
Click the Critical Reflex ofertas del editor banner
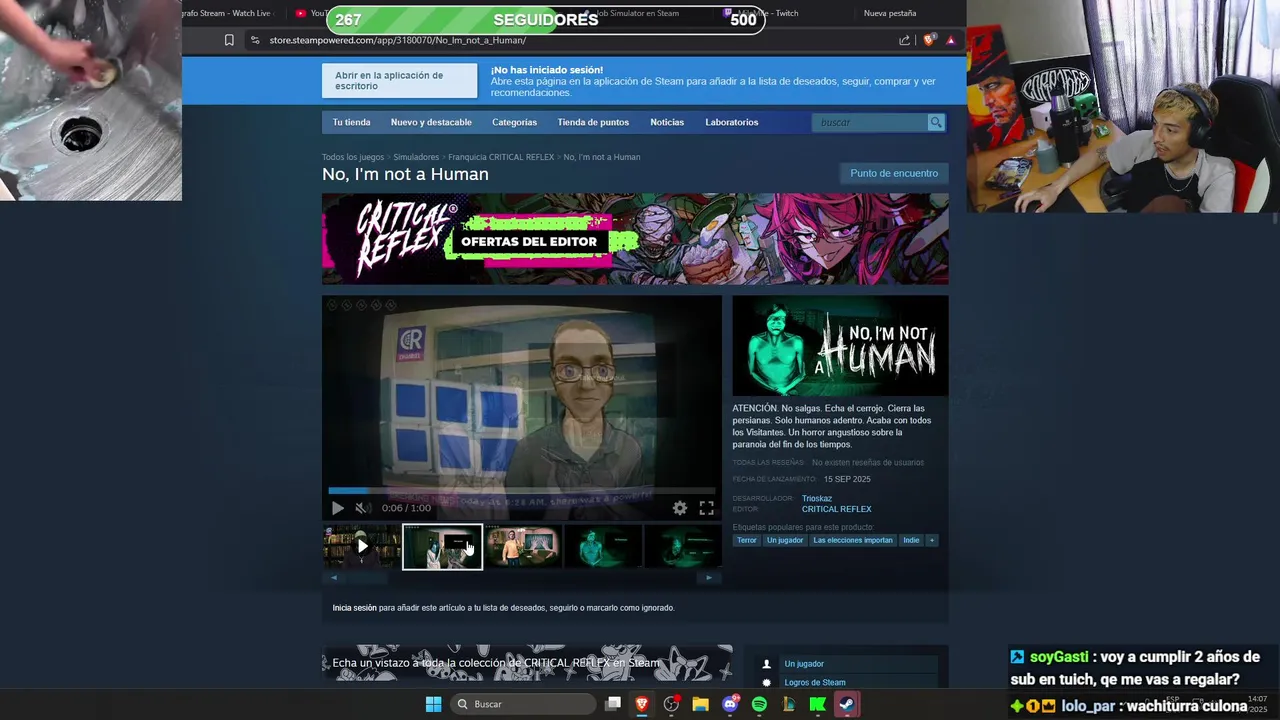click(635, 239)
